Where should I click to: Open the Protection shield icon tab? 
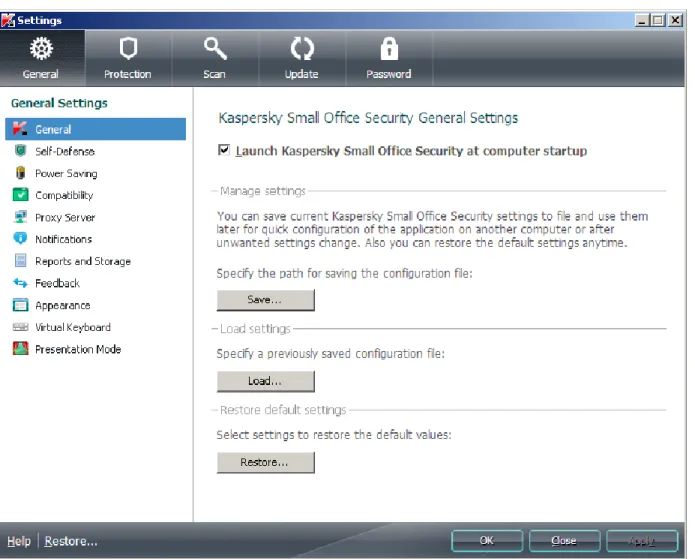click(x=128, y=58)
